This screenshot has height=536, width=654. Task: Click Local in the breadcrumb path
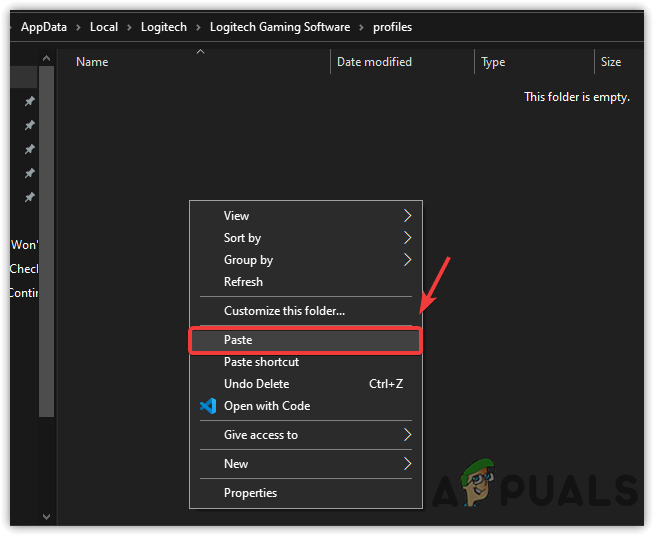104,27
